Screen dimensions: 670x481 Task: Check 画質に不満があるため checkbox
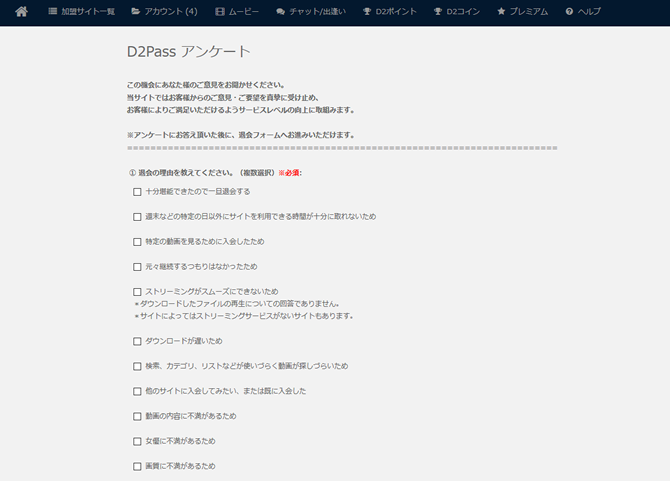pos(137,466)
